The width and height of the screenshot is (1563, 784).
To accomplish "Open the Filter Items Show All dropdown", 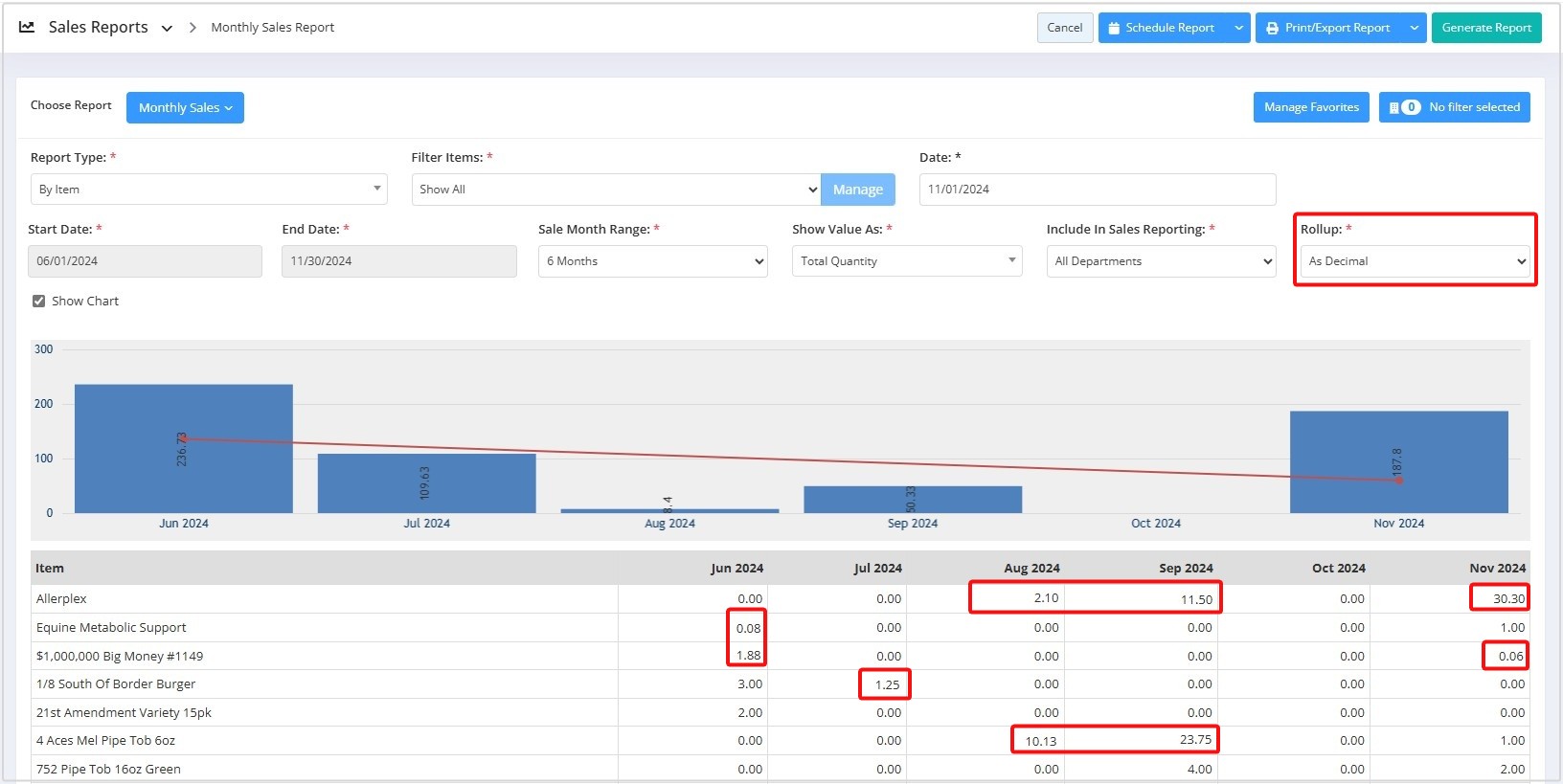I will [616, 190].
